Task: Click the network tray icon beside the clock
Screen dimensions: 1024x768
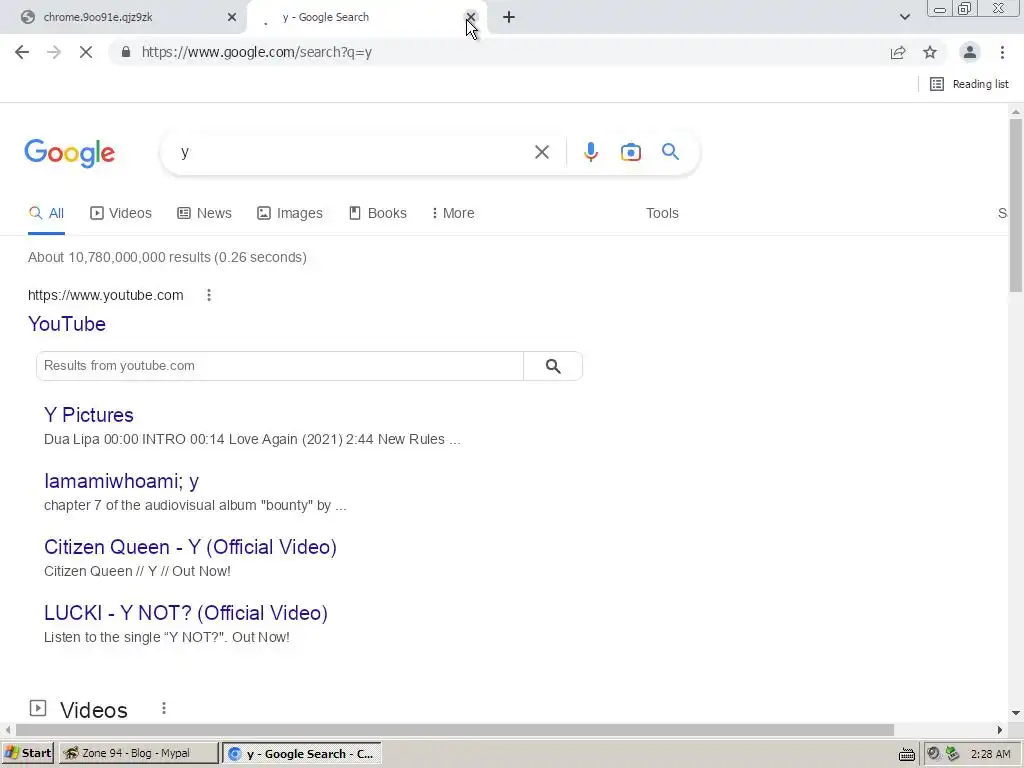Action: [953, 754]
